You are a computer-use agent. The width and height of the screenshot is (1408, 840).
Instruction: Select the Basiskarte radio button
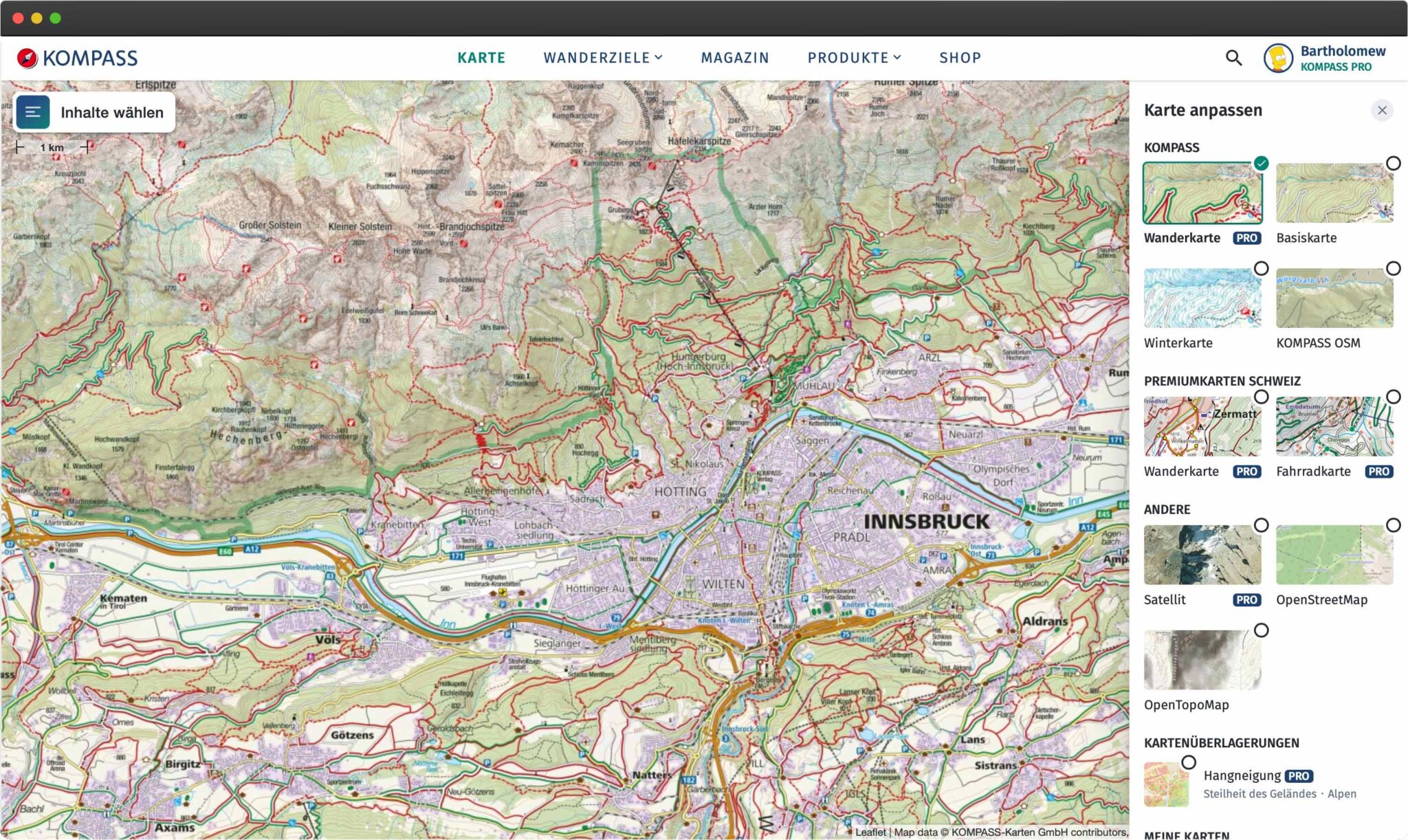click(1393, 163)
